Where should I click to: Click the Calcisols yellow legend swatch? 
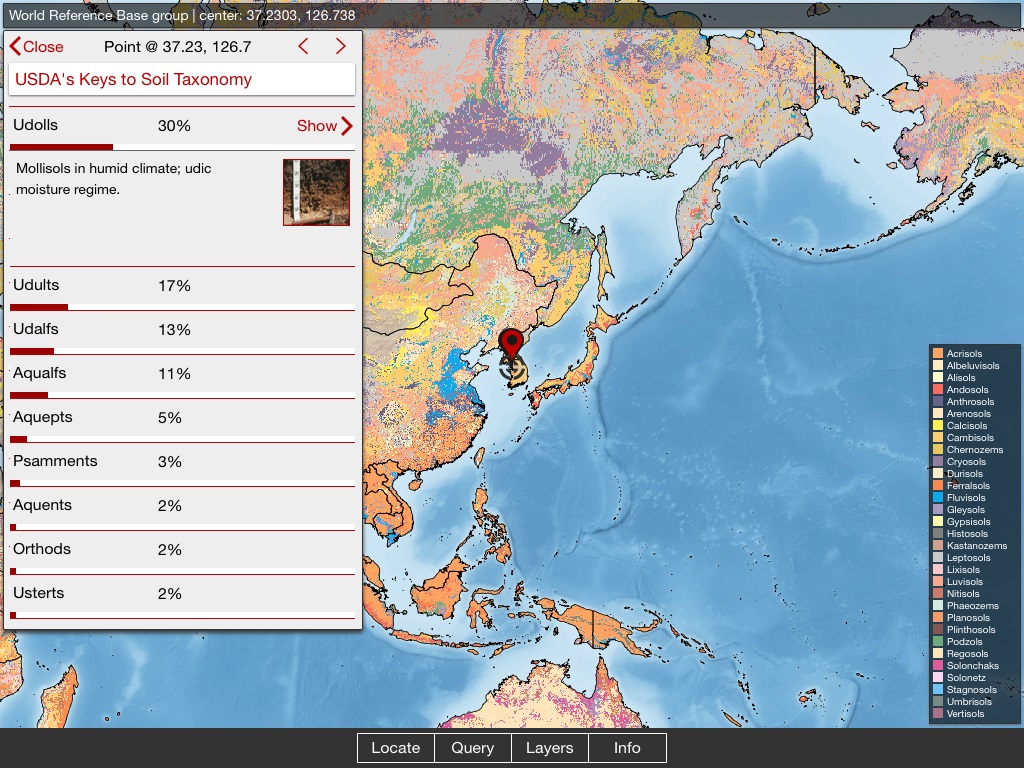(x=938, y=426)
